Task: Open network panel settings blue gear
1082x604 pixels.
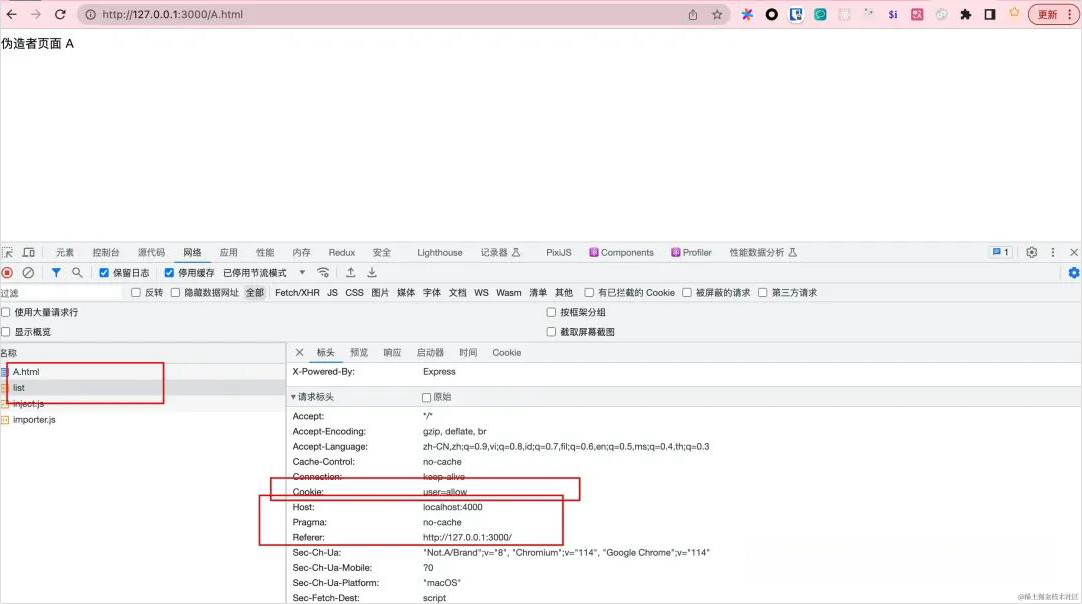Action: tap(1074, 273)
